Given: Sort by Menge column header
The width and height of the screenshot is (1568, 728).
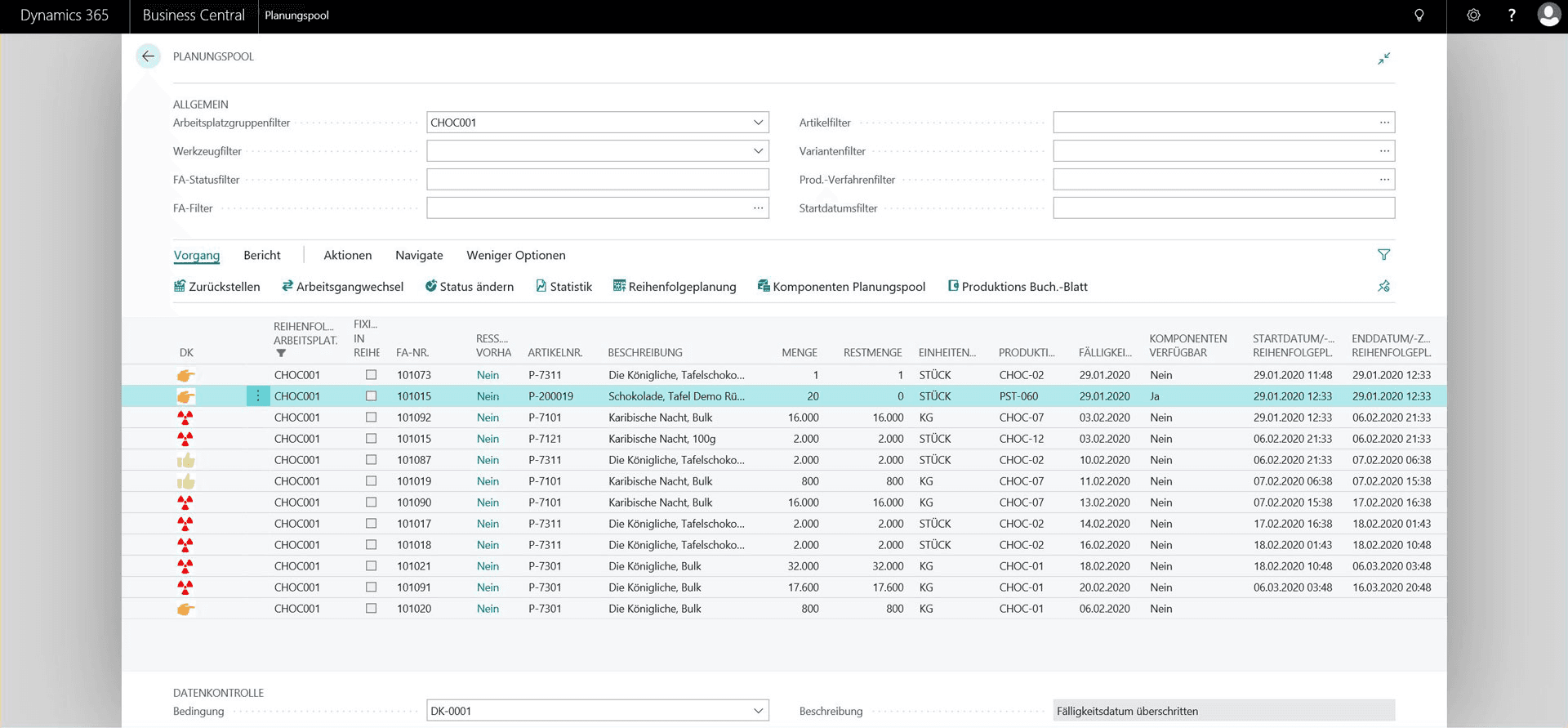Looking at the screenshot, I should tap(800, 353).
